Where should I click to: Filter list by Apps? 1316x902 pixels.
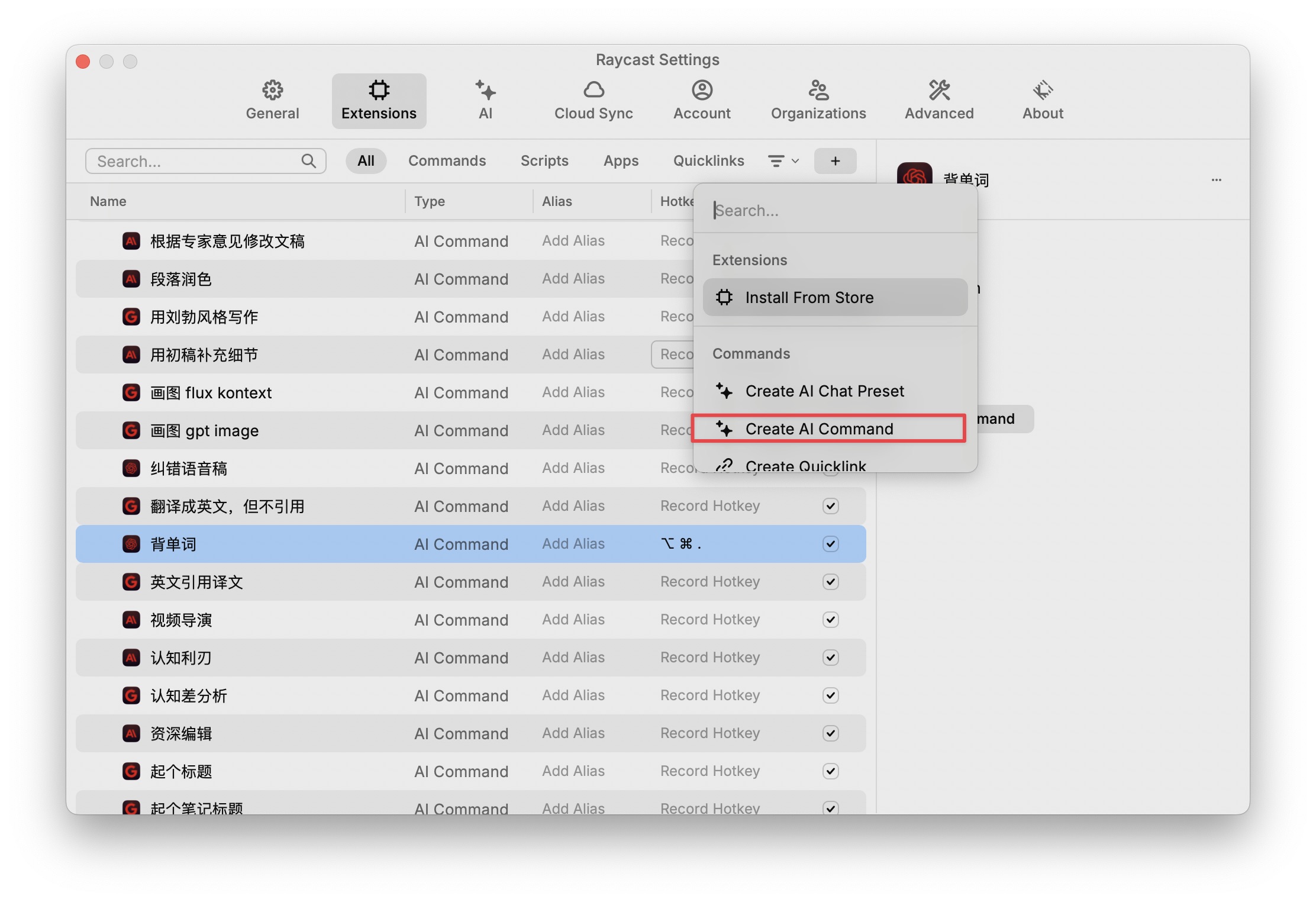[x=621, y=161]
